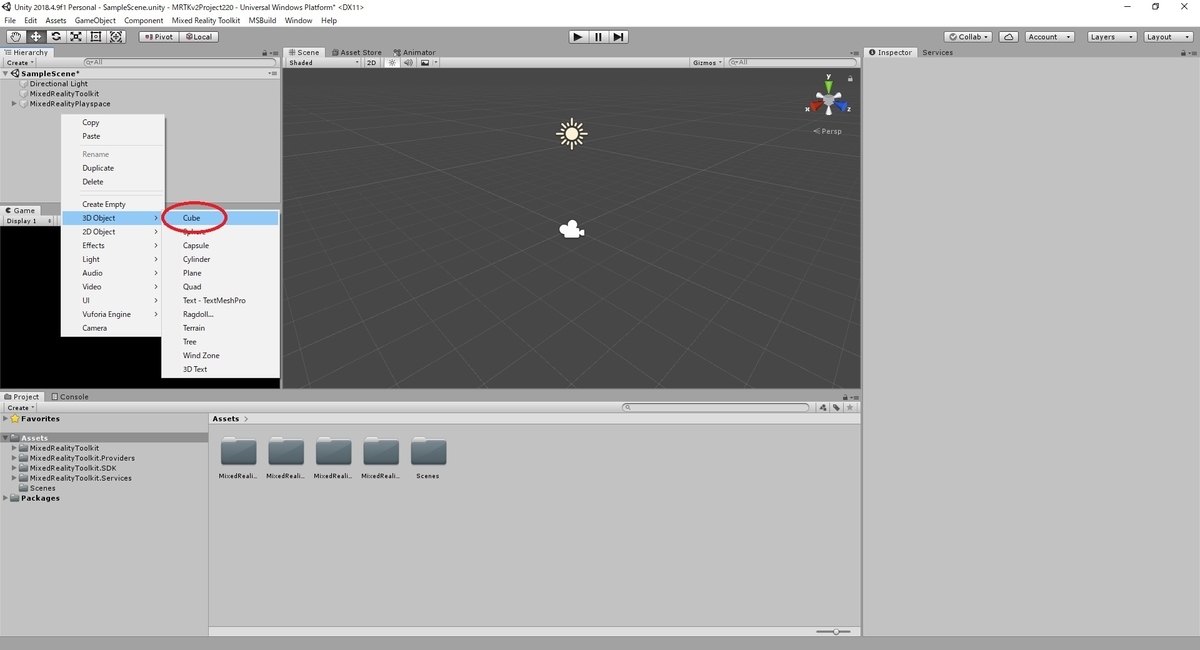Open the Layout dropdown

pos(1167,37)
